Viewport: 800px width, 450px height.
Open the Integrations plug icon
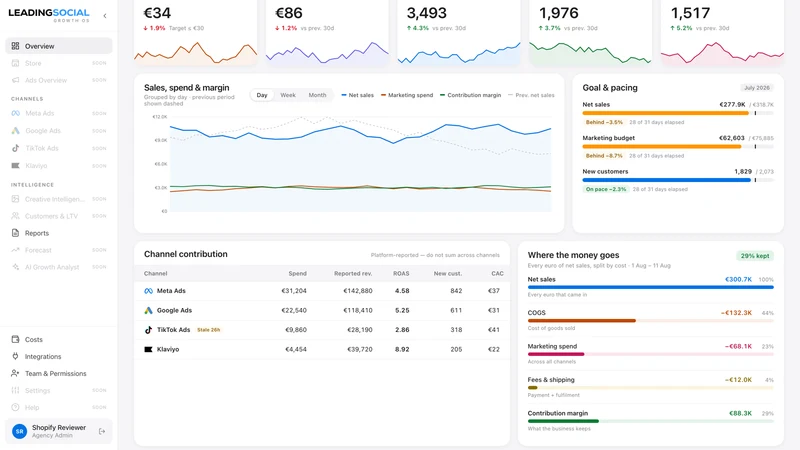15,356
